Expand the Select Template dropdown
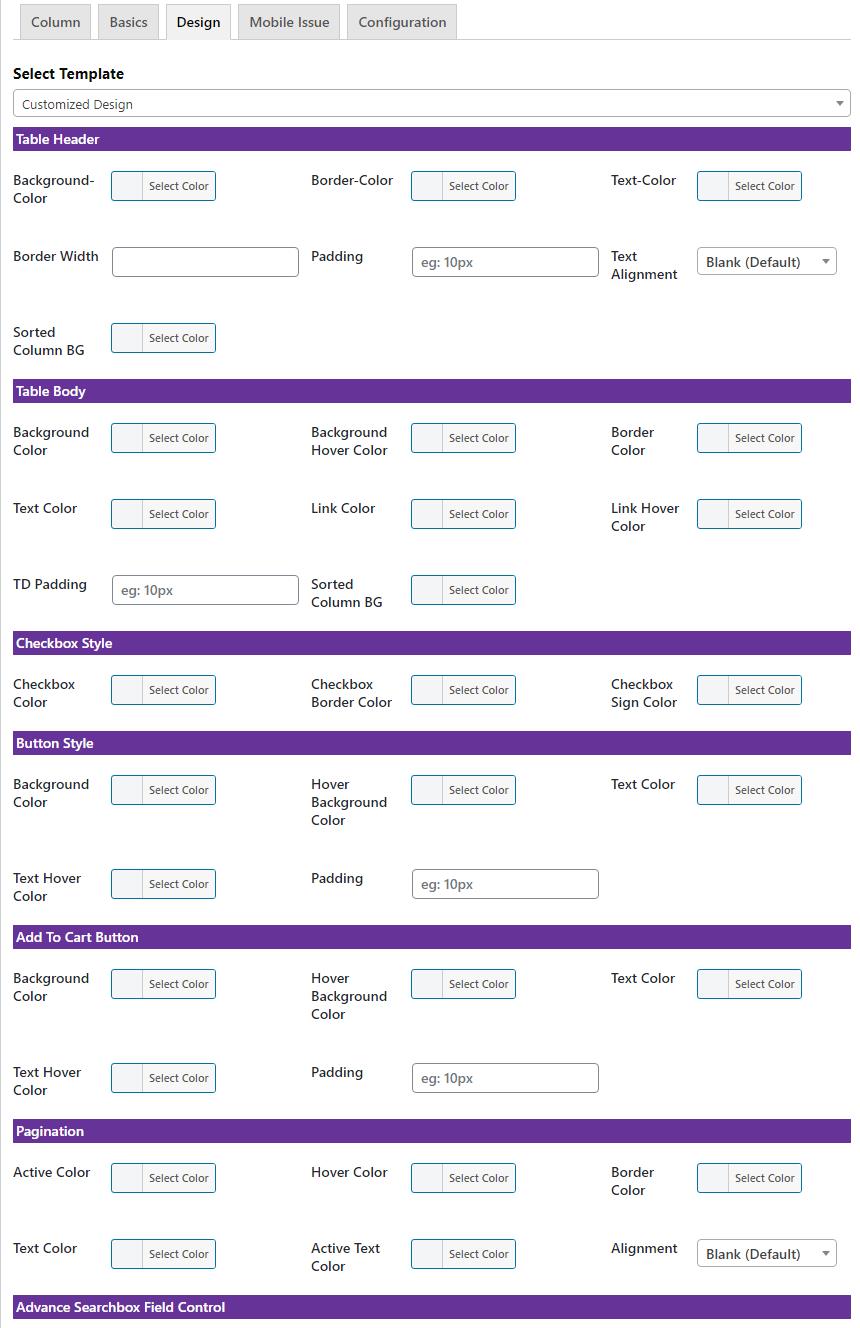The width and height of the screenshot is (860, 1328). (x=432, y=104)
